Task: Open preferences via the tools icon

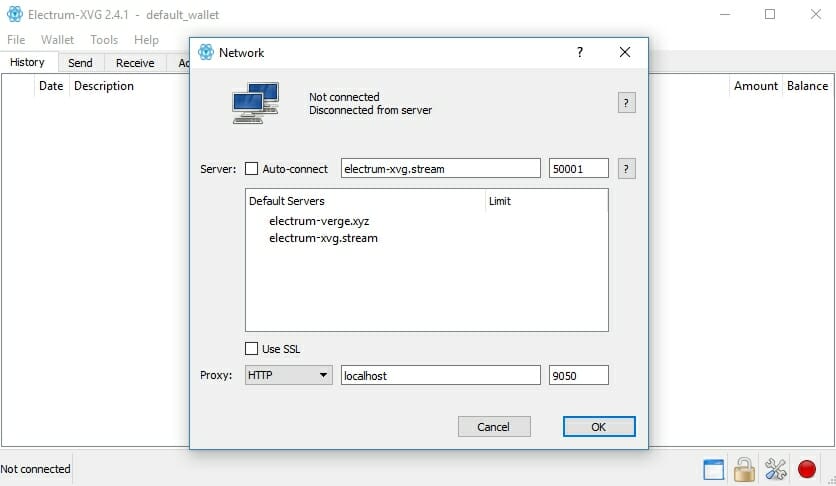Action: 775,469
